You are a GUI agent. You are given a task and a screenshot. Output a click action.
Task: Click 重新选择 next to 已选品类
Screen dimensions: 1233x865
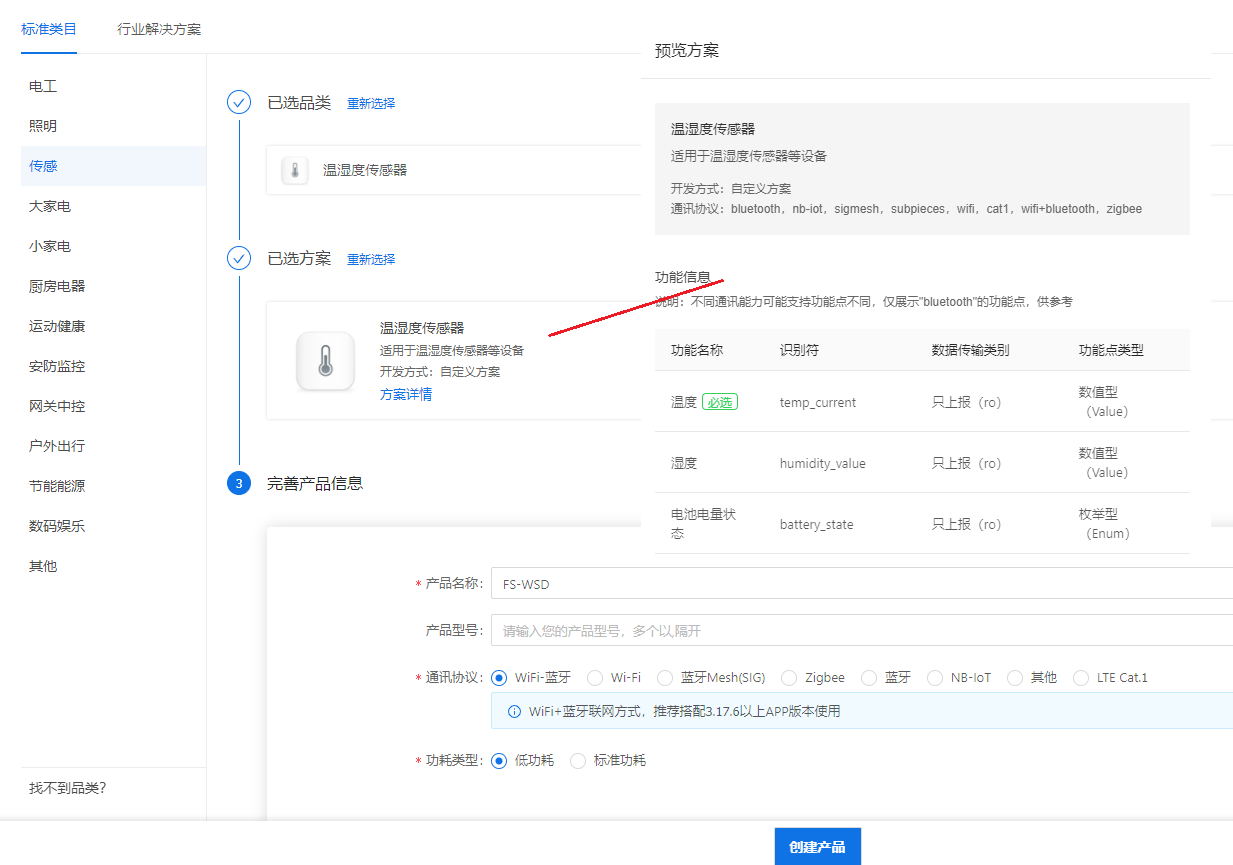(x=371, y=103)
